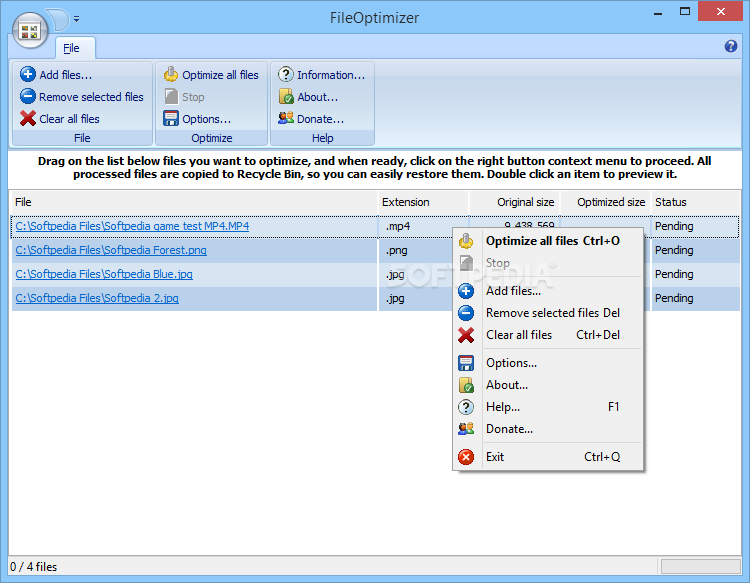
Task: Choose 'Remove selected files Del' in context menu
Action: [548, 313]
